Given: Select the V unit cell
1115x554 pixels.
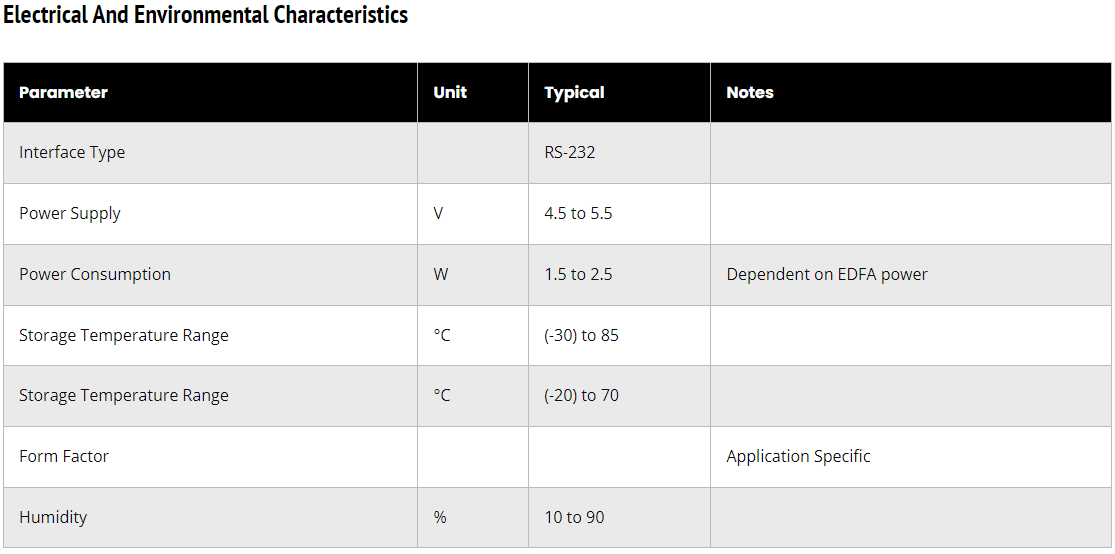Looking at the screenshot, I should [x=438, y=213].
